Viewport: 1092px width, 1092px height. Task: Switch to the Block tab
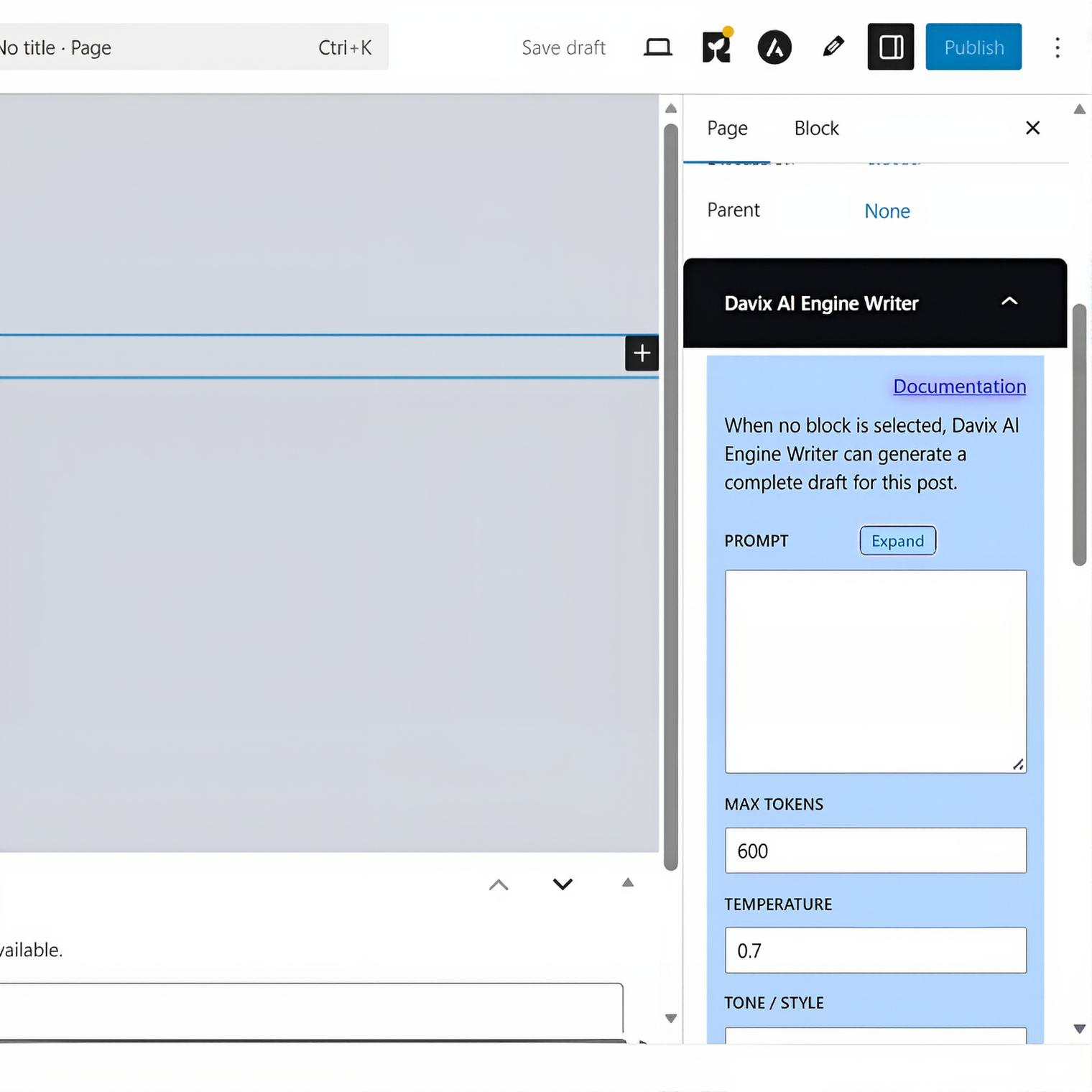pos(816,128)
